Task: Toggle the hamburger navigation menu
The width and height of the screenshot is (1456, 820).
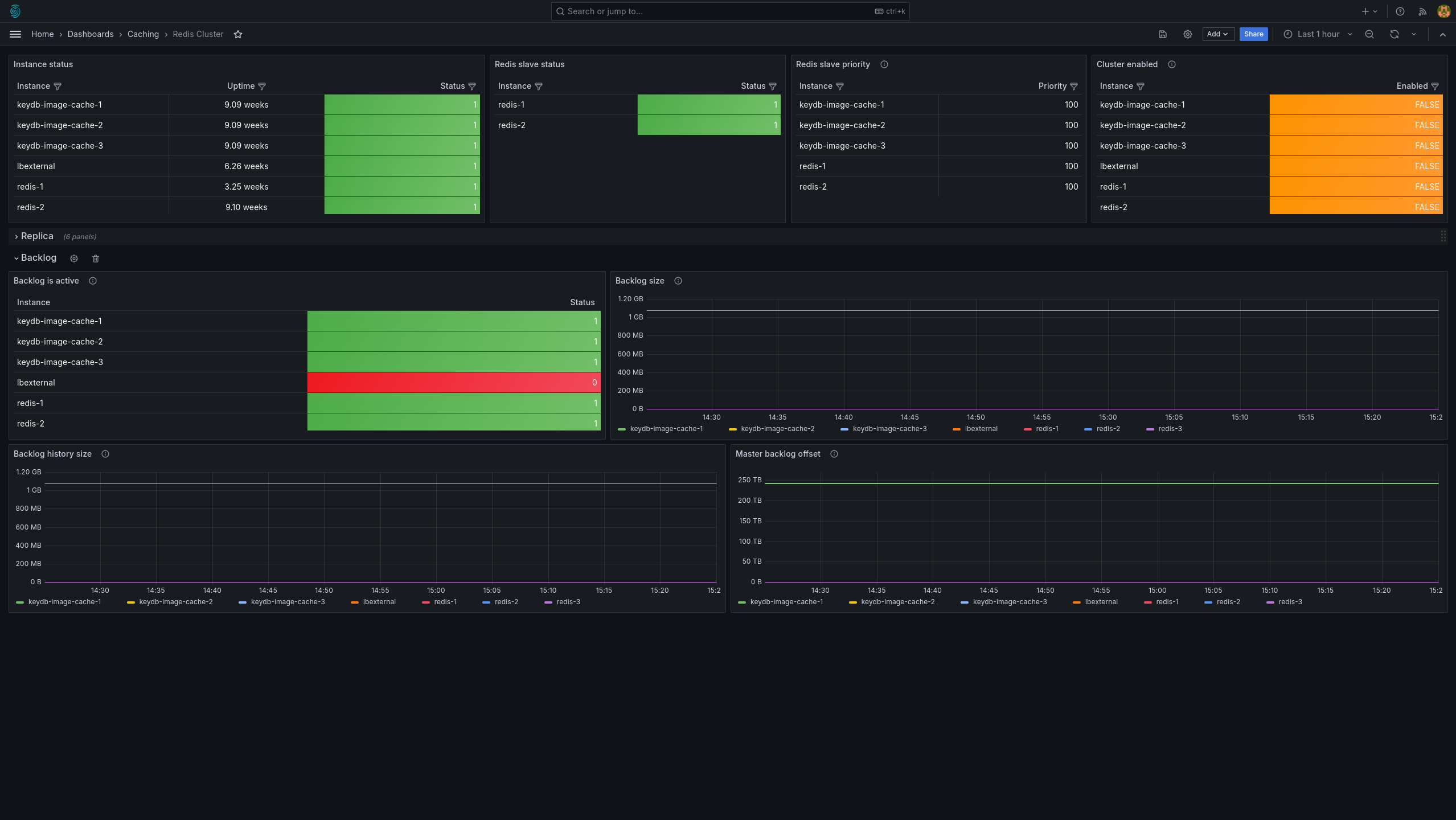Action: tap(15, 34)
